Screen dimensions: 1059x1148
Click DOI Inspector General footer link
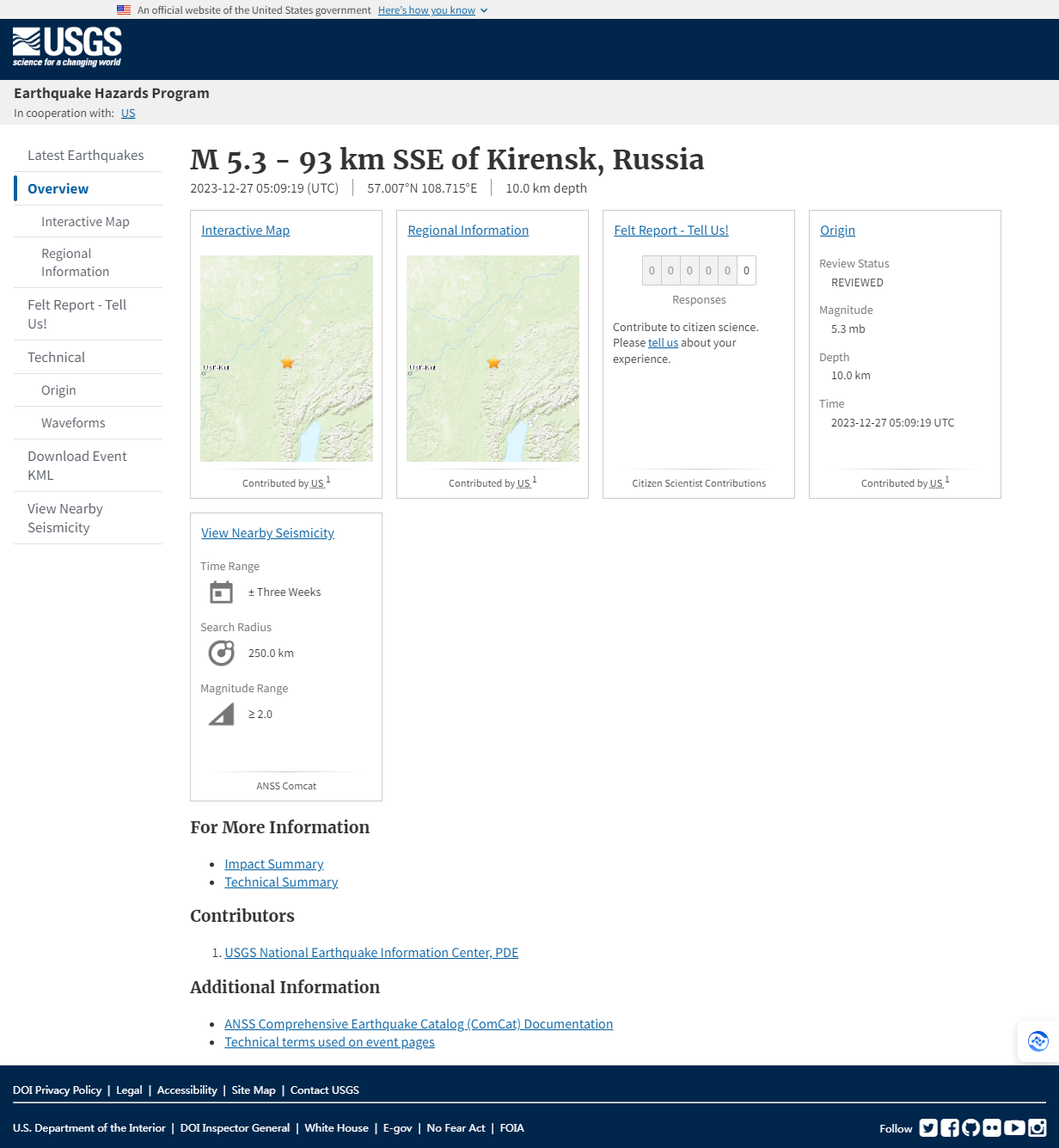(x=235, y=1128)
